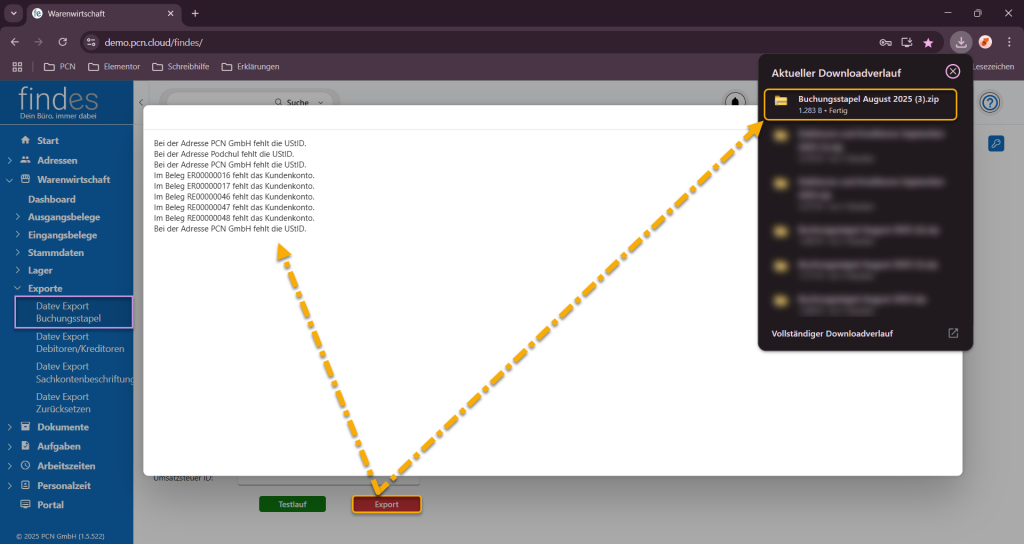Close the Aktueller Downloadverlauf popup

952,71
